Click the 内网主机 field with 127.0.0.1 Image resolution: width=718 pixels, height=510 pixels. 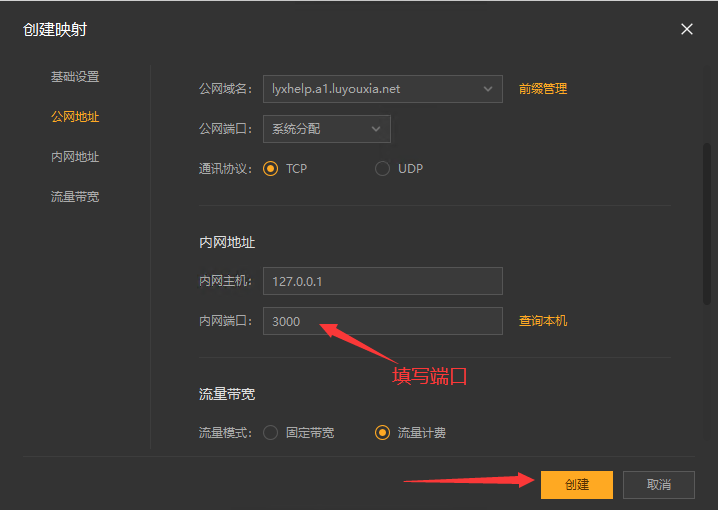point(383,281)
